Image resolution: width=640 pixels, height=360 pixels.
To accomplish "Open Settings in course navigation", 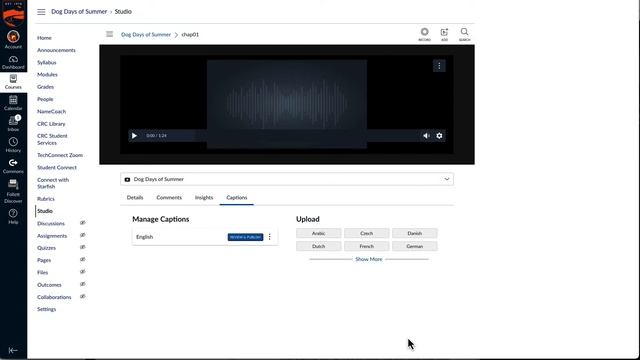I will pyautogui.click(x=47, y=309).
